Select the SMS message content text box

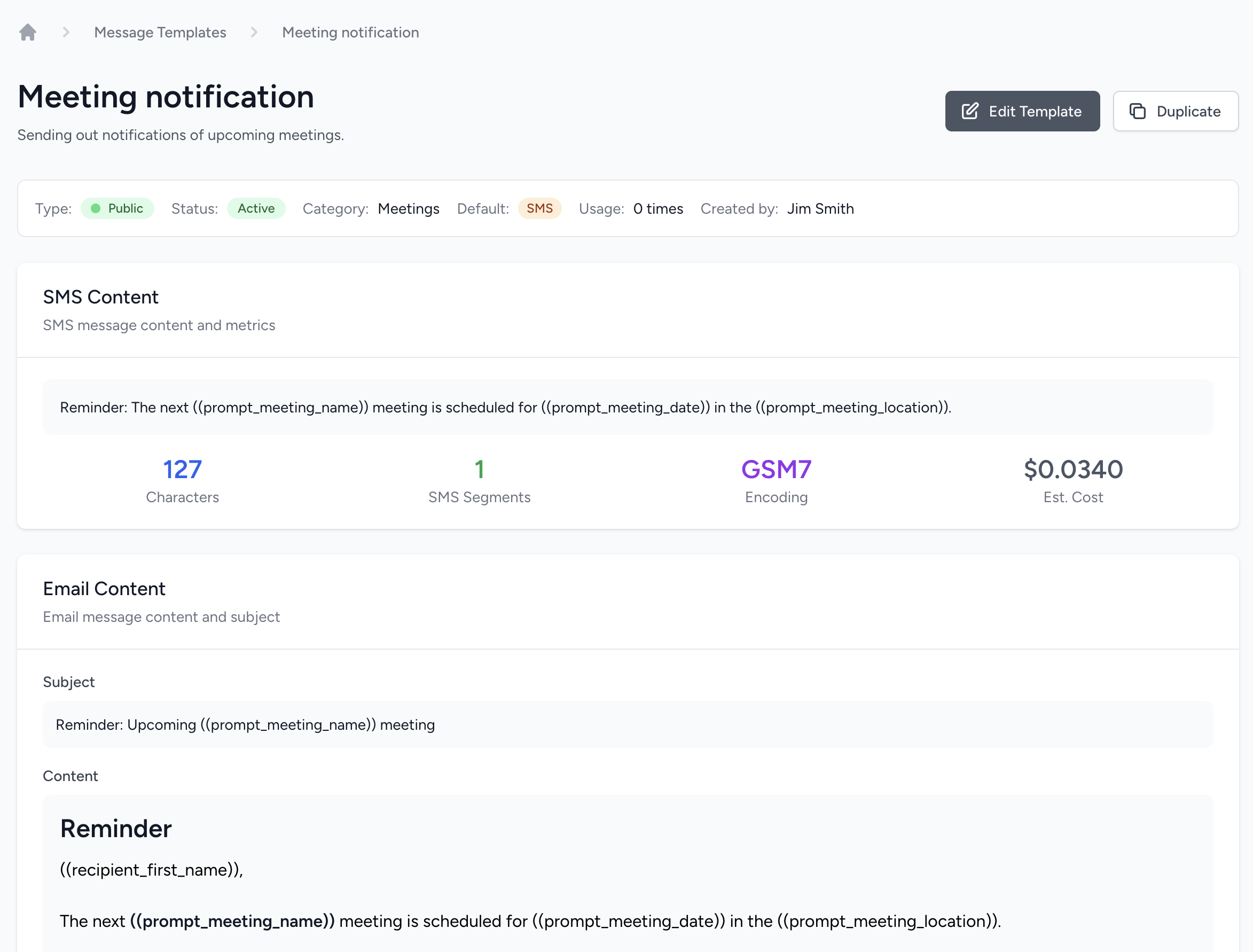click(x=627, y=407)
